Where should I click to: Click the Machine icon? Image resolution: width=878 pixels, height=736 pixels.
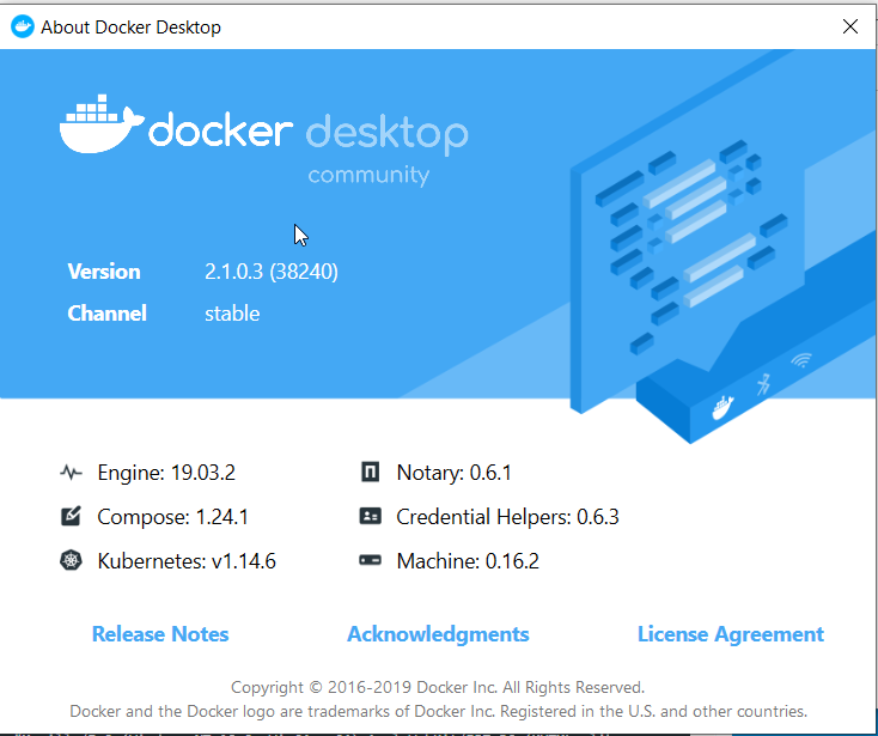[x=370, y=561]
